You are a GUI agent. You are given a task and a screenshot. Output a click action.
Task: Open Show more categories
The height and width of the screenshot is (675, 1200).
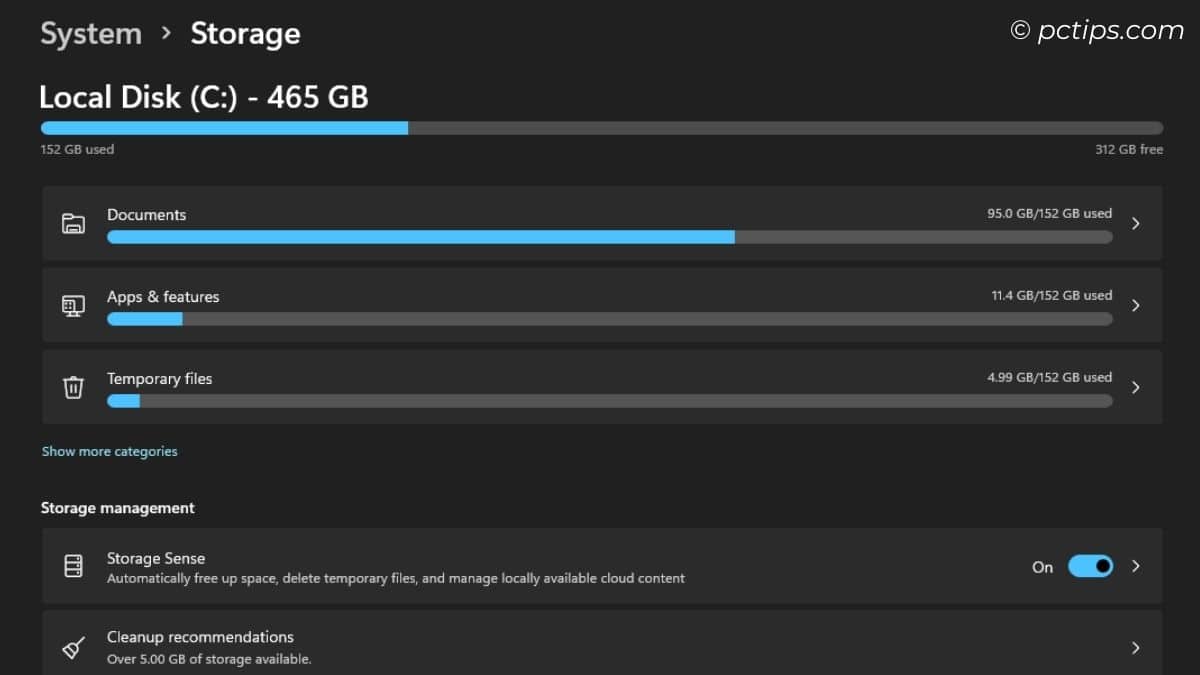click(109, 451)
